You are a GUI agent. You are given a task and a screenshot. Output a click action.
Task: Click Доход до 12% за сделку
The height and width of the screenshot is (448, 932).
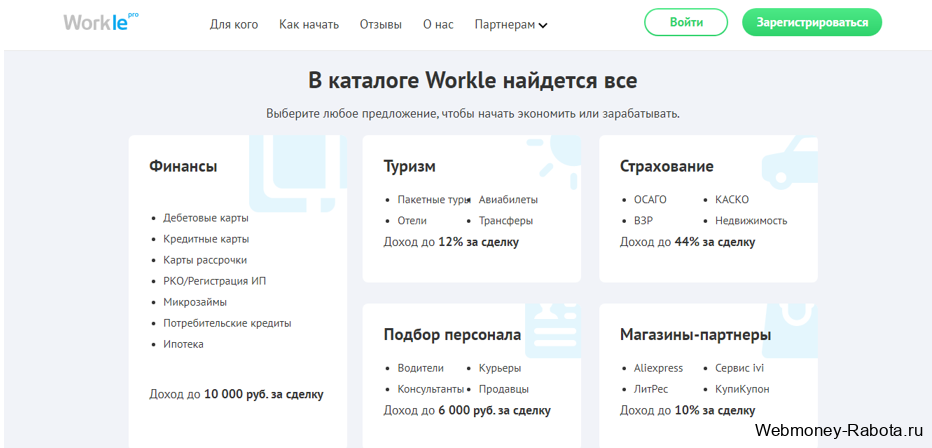tap(451, 242)
